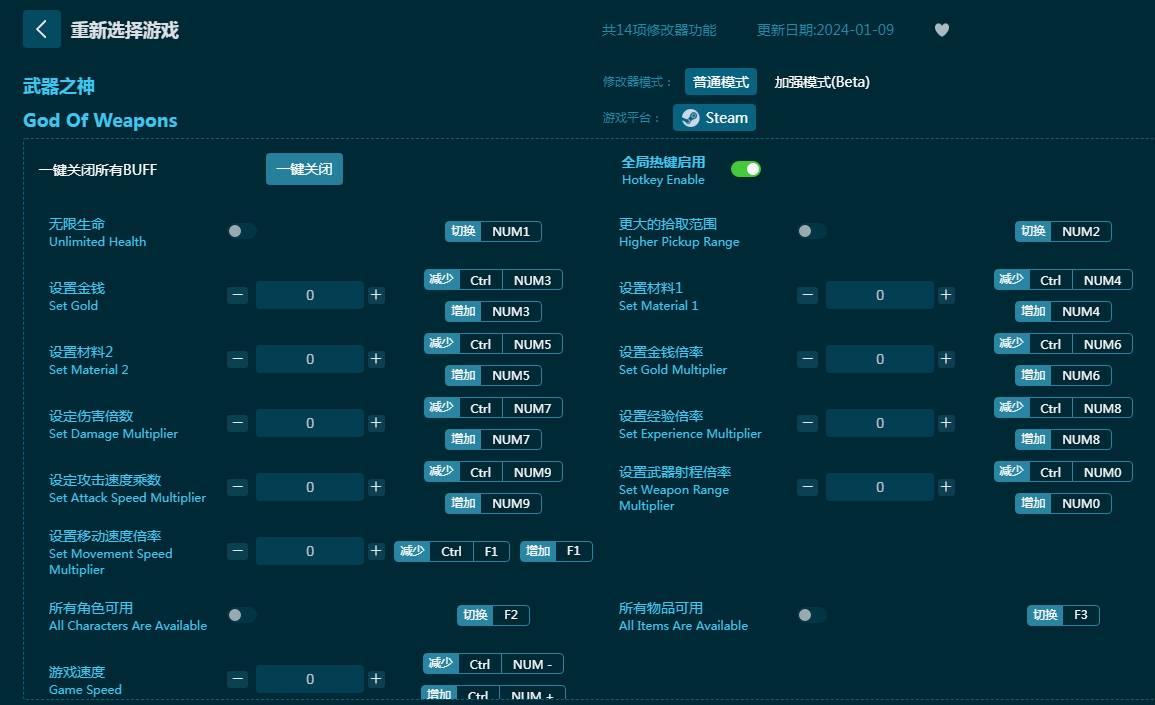Click the Set Gold value field
Image resolution: width=1155 pixels, height=705 pixels.
[309, 295]
